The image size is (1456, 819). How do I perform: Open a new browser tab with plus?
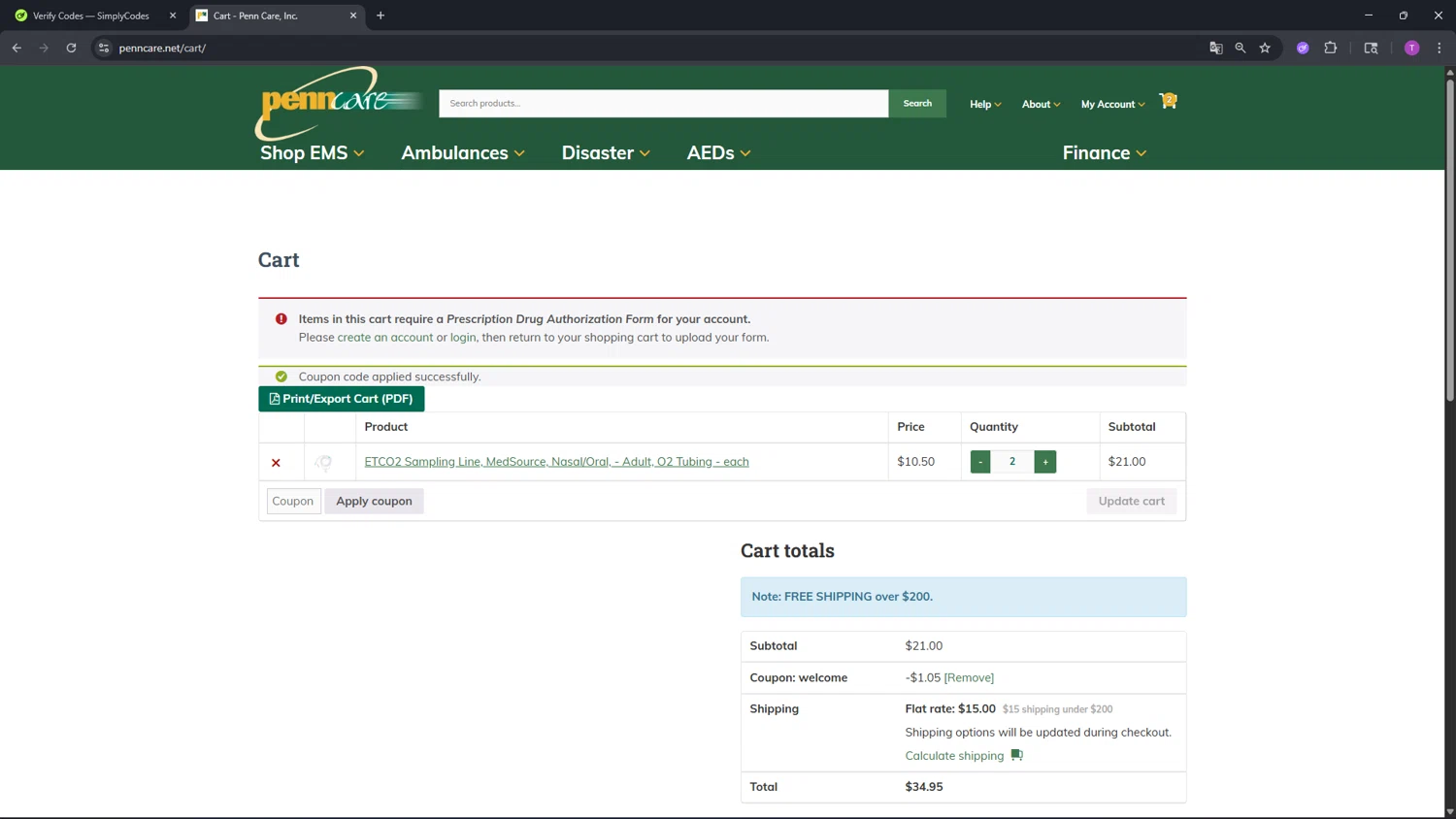(381, 16)
